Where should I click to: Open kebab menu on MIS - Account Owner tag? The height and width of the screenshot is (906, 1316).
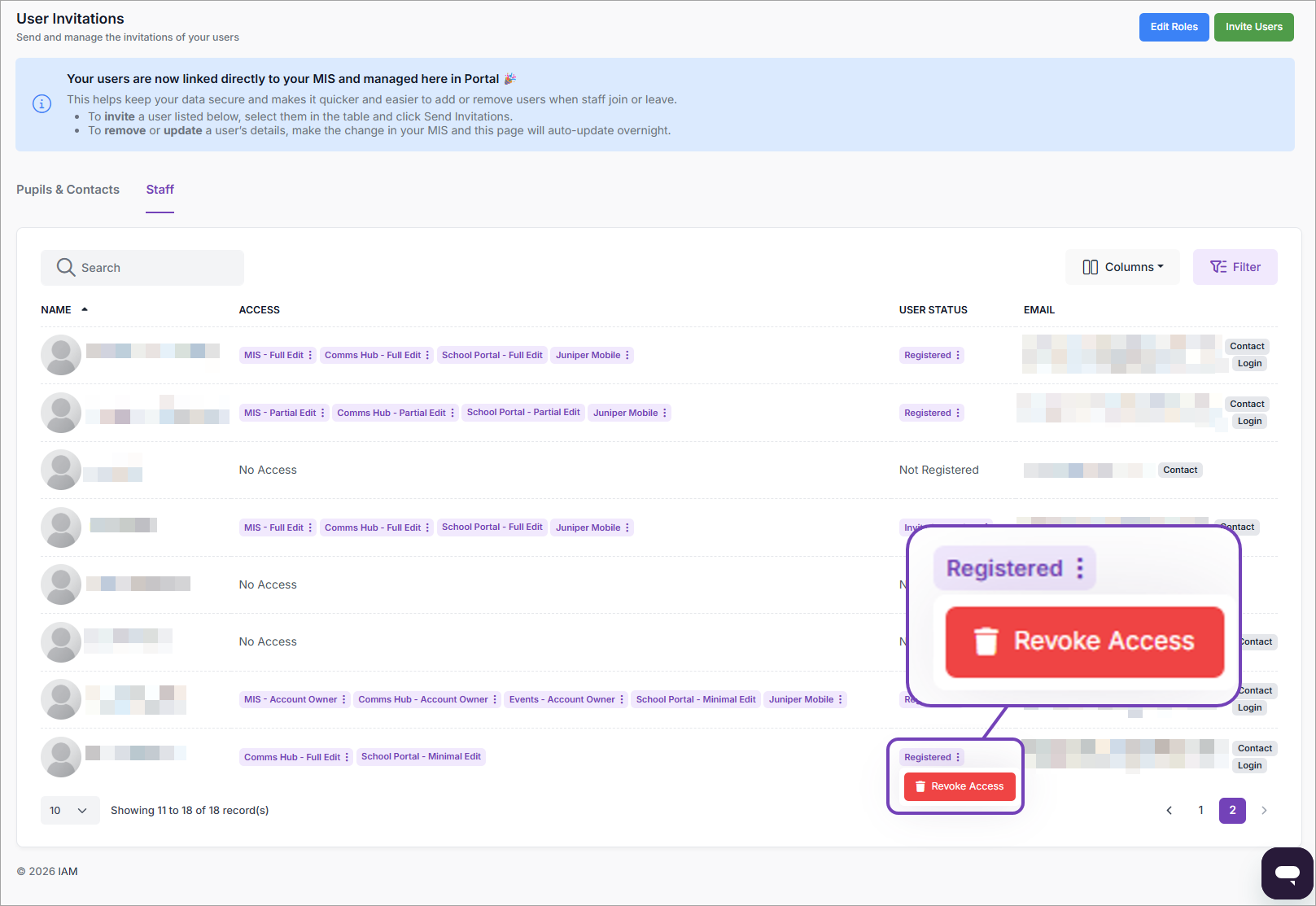pos(344,700)
